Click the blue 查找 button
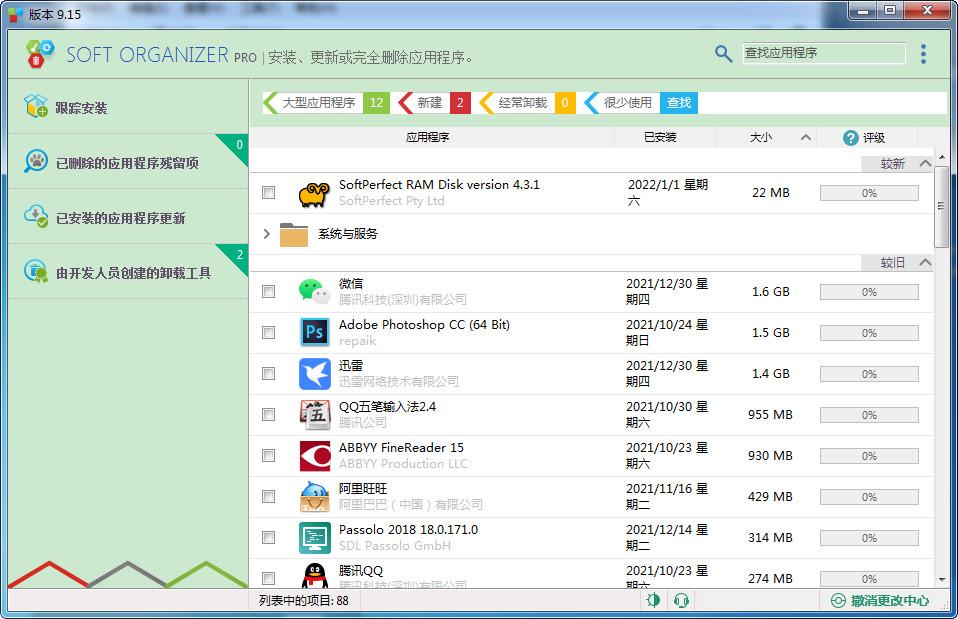Viewport: 958px width, 619px height. 679,103
